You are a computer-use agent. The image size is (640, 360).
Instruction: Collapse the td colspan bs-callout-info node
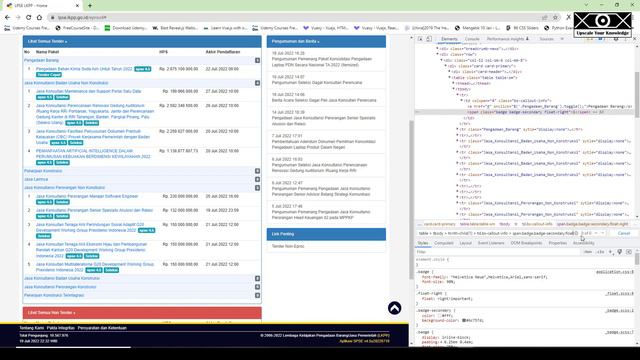click(462, 100)
